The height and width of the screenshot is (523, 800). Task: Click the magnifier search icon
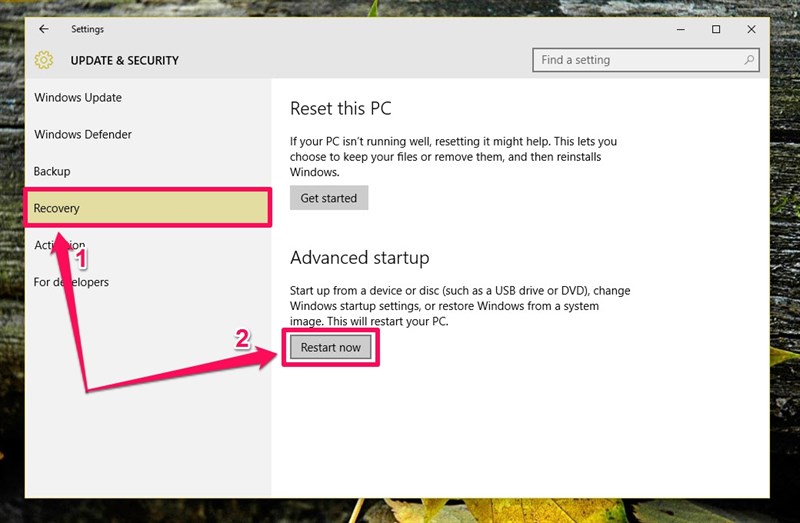[x=749, y=60]
